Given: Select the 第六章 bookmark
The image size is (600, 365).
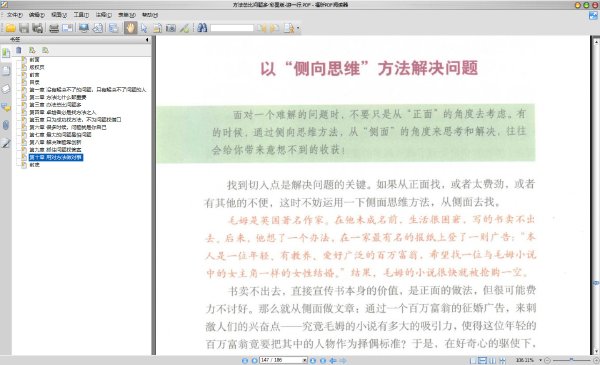Looking at the screenshot, I should (x=68, y=127).
